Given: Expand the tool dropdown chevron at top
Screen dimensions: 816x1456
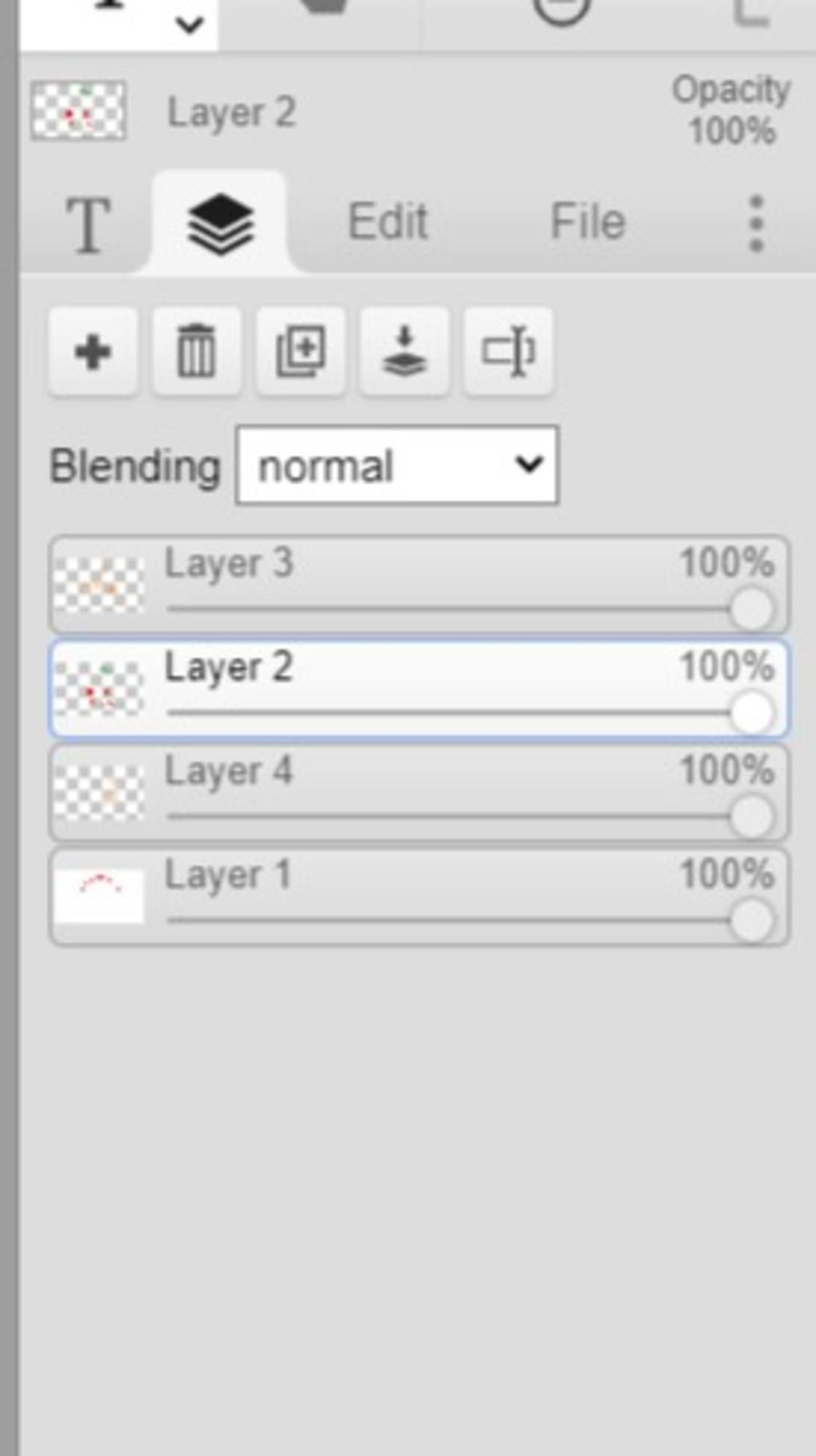Looking at the screenshot, I should [x=190, y=25].
